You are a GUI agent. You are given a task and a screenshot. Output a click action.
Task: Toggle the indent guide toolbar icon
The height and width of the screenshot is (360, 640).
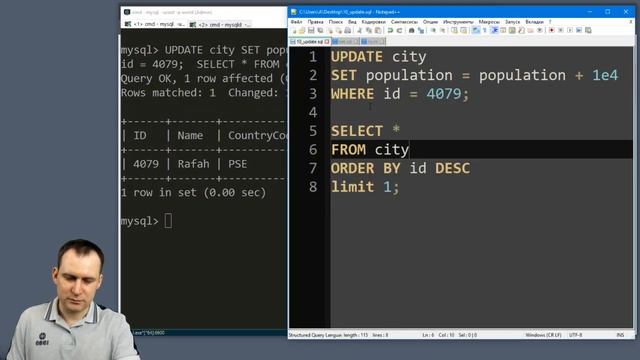pos(495,30)
